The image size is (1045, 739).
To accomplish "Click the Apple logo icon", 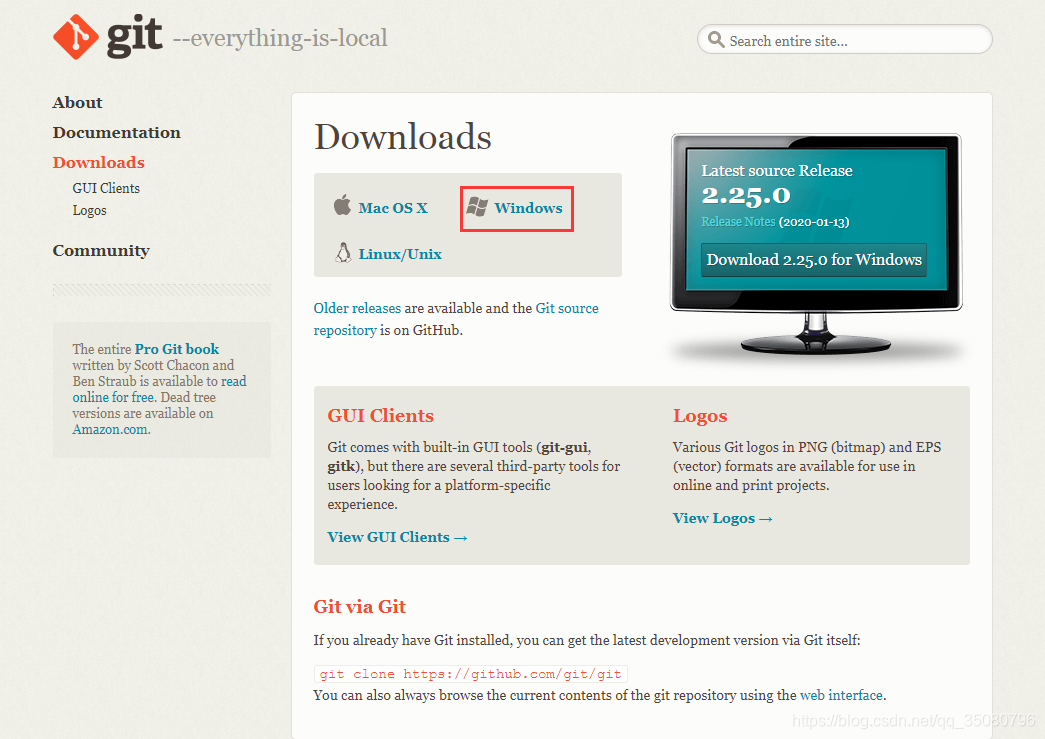I will pos(343,205).
